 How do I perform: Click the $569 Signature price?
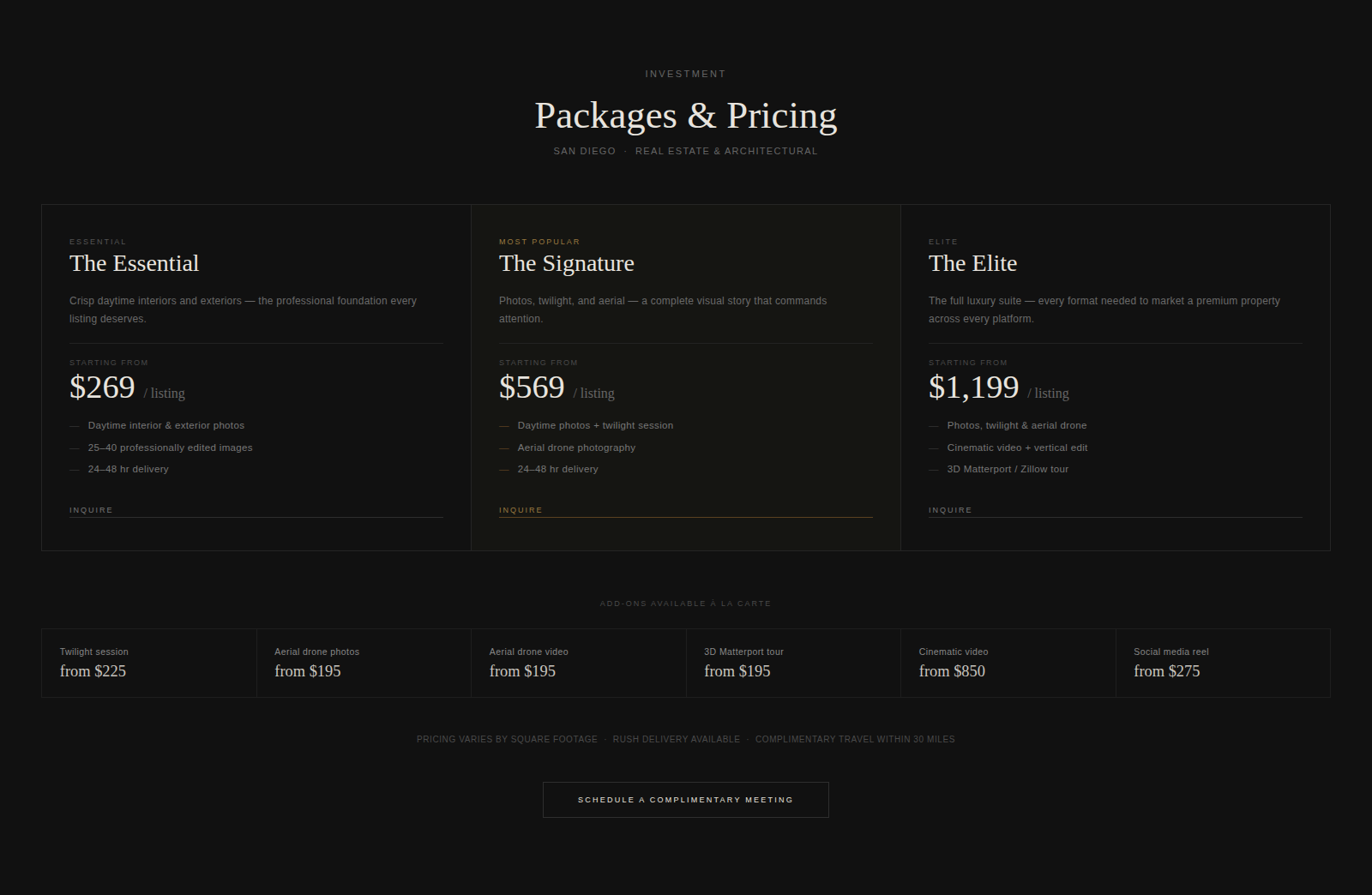click(x=532, y=387)
